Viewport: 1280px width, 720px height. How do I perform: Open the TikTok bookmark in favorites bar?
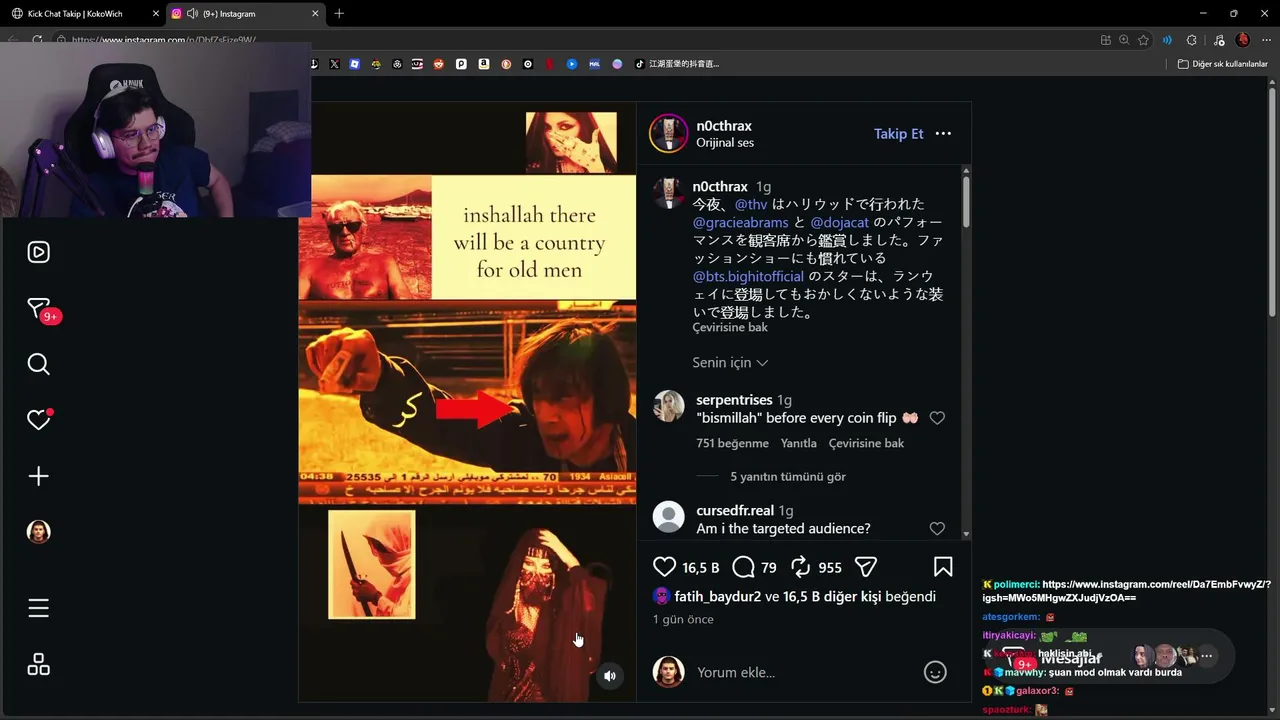678,64
